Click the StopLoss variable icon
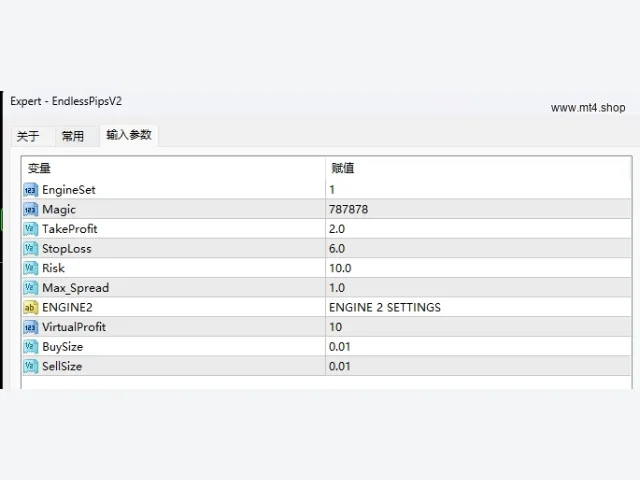Viewport: 640px width, 480px height. [31, 249]
